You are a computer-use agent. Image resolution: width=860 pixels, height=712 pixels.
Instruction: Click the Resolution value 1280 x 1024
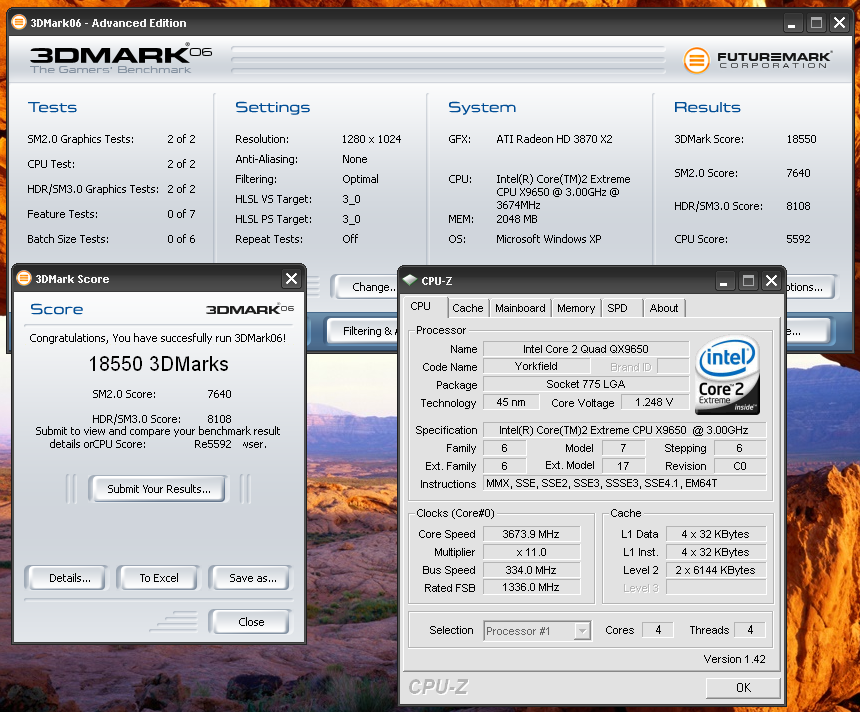[371, 139]
